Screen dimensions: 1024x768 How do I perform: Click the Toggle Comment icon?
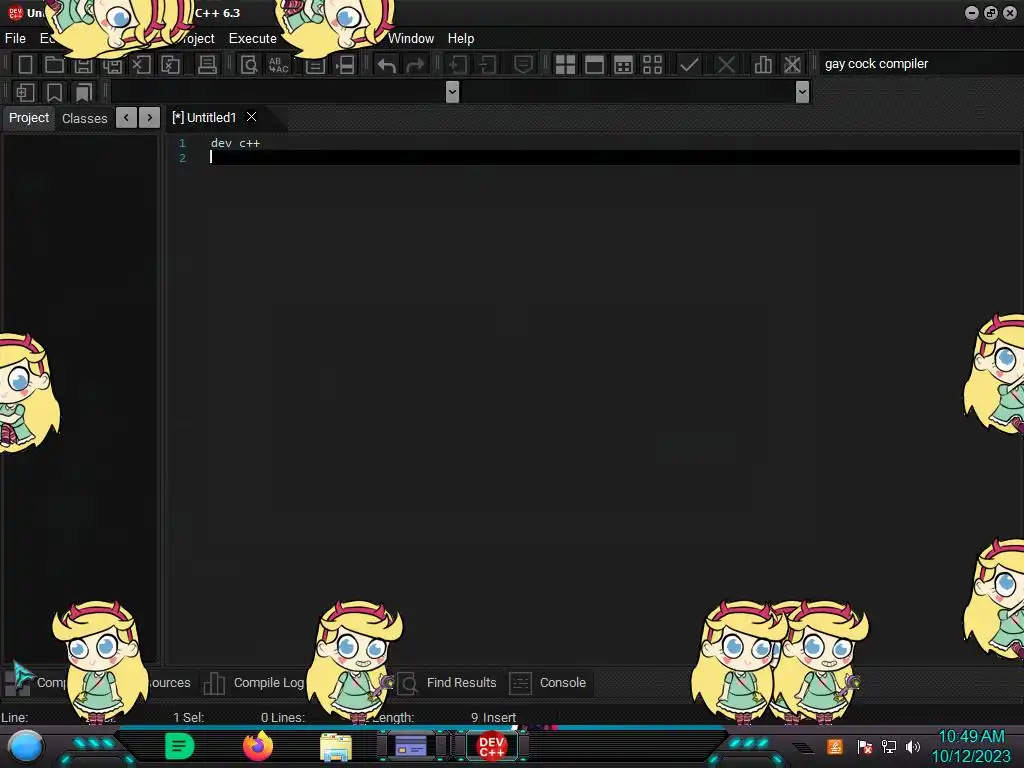click(x=523, y=65)
